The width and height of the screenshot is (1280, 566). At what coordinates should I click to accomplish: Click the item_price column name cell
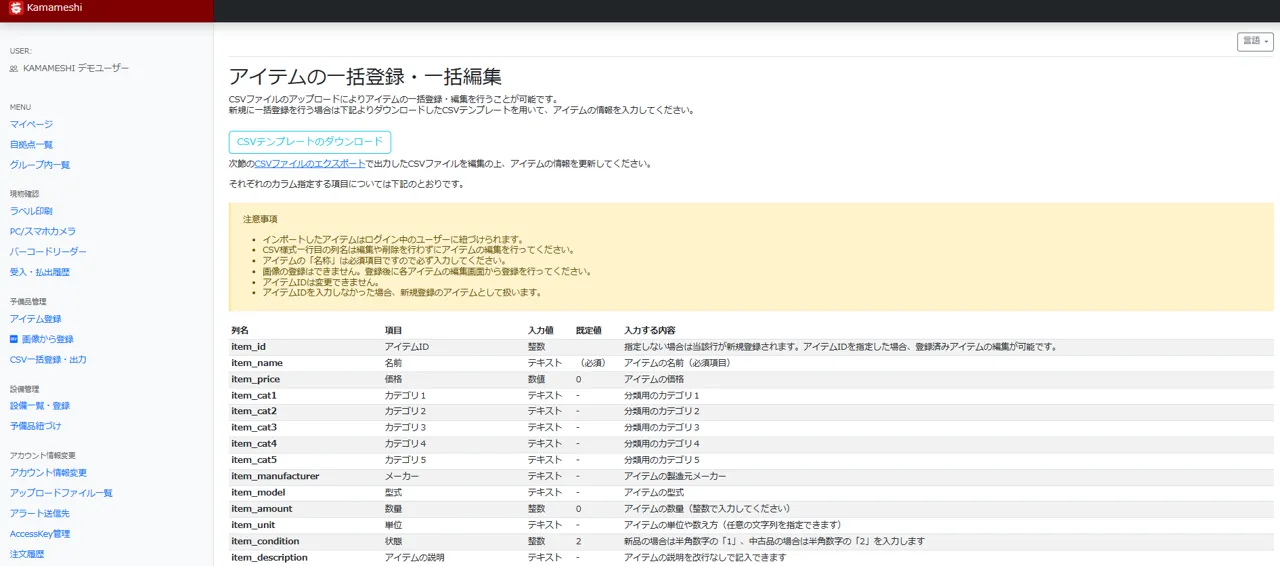pos(255,379)
